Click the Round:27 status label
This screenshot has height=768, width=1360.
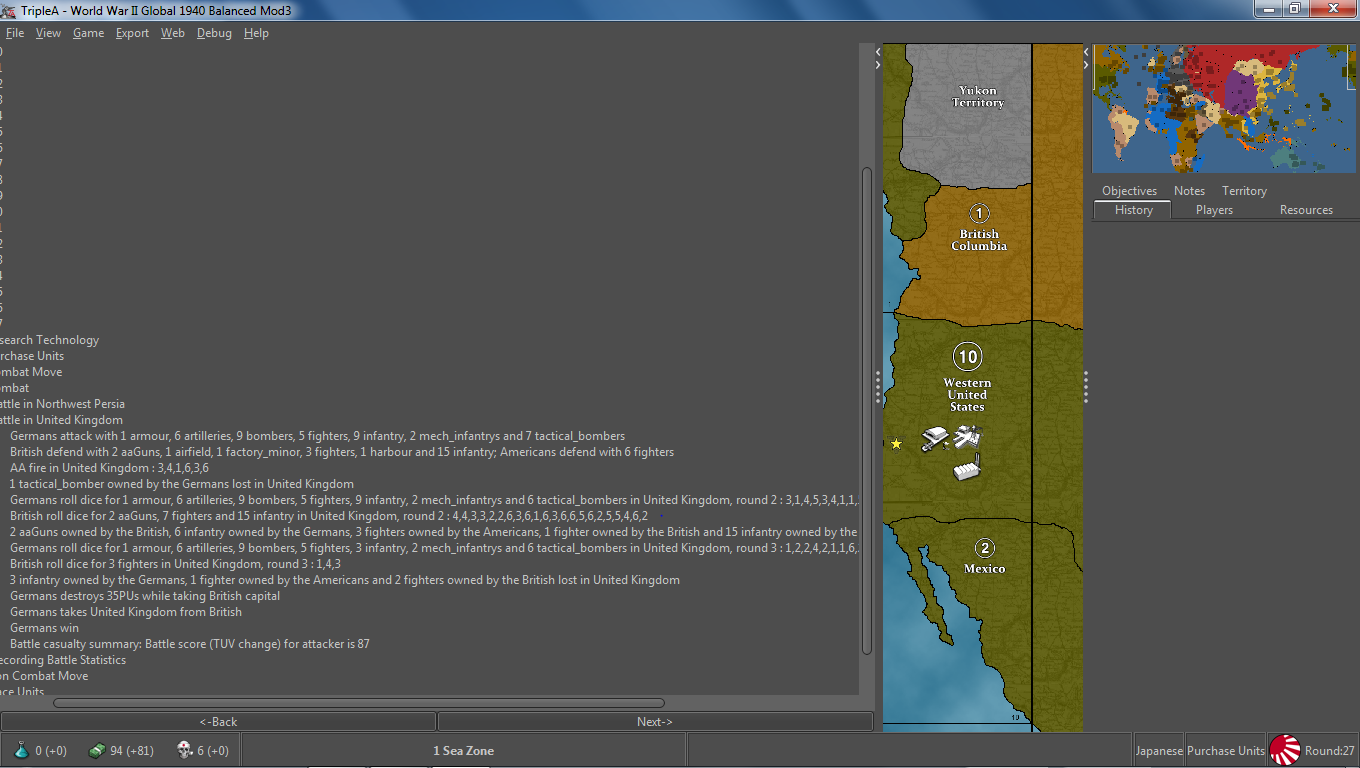click(1329, 751)
